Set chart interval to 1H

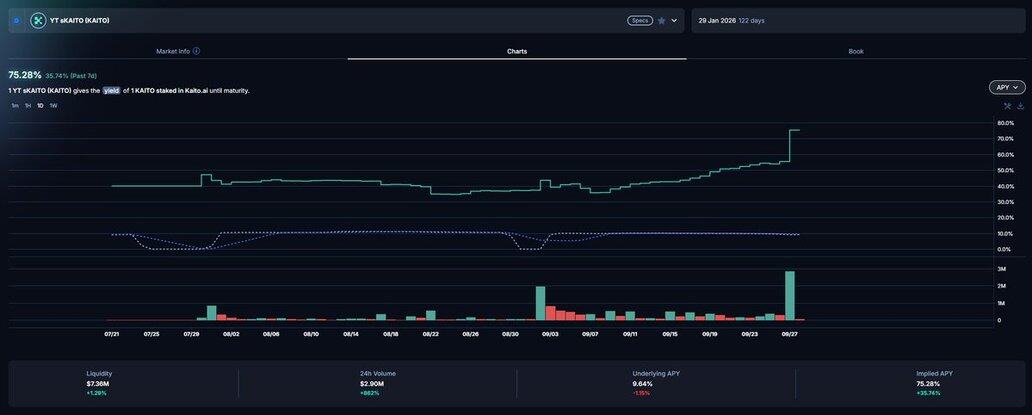coord(28,106)
